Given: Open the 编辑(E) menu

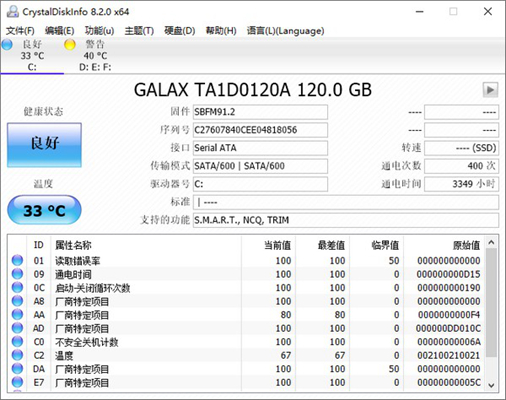Looking at the screenshot, I should [60, 31].
